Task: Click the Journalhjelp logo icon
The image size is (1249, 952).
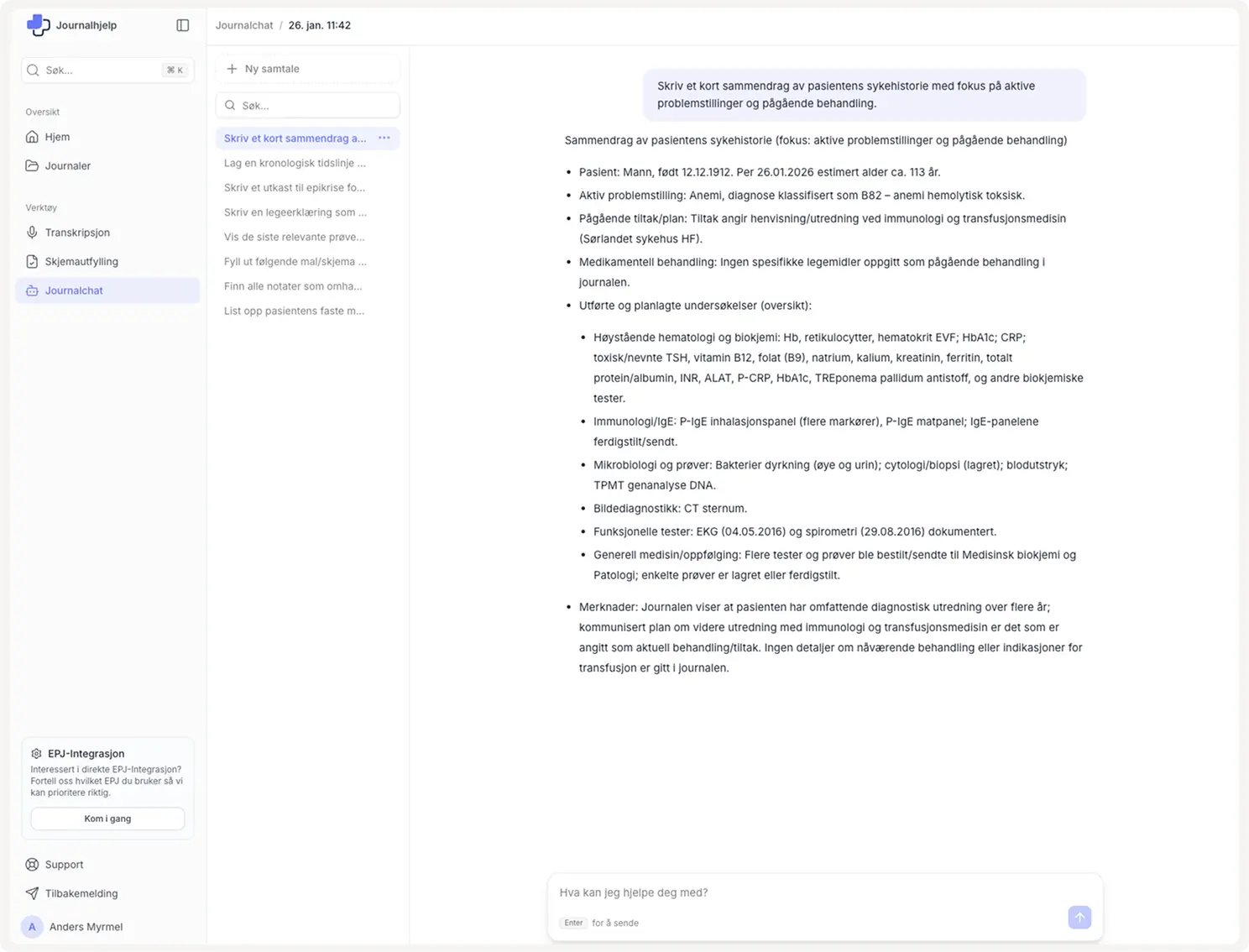Action: [x=38, y=25]
